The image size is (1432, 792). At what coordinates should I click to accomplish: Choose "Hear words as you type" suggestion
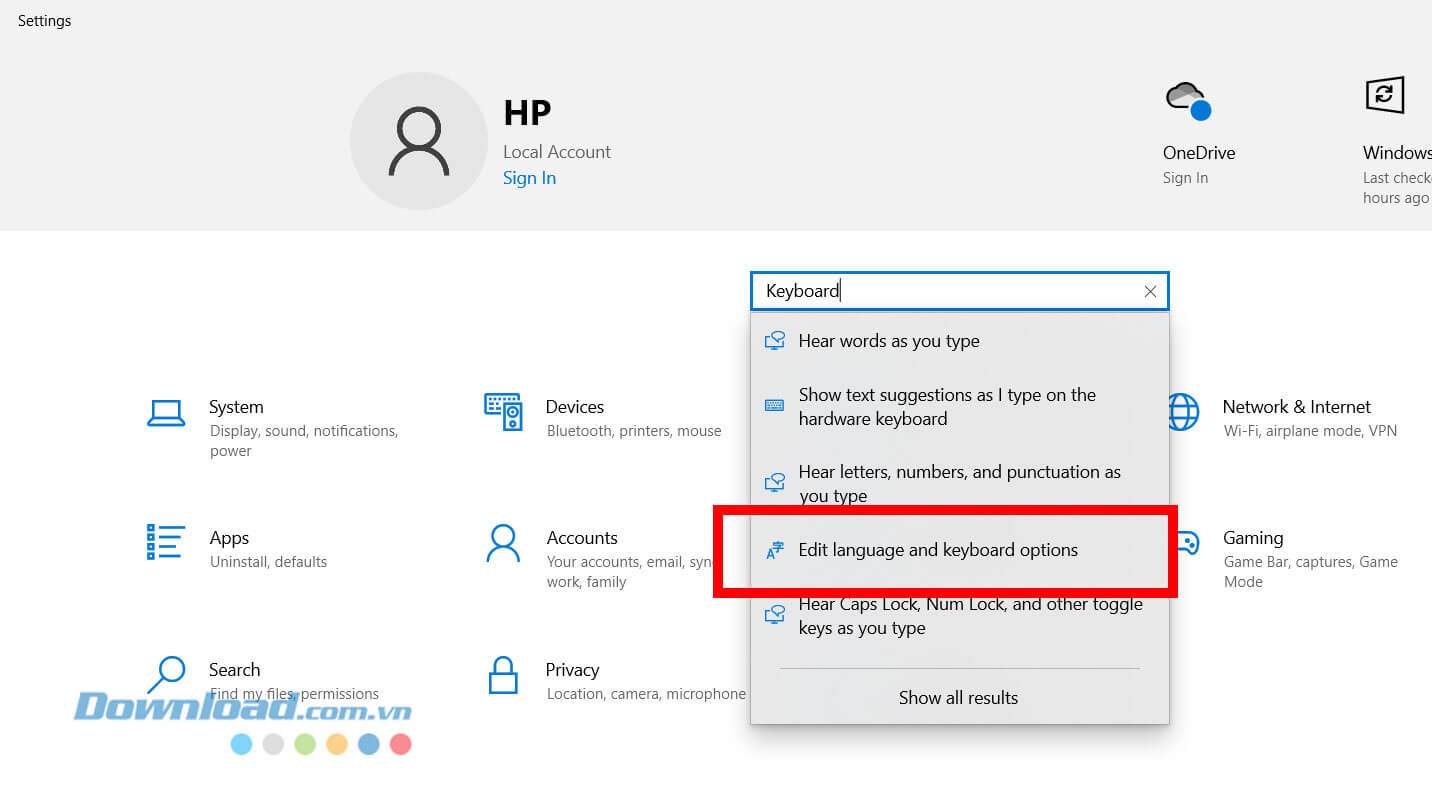tap(889, 341)
